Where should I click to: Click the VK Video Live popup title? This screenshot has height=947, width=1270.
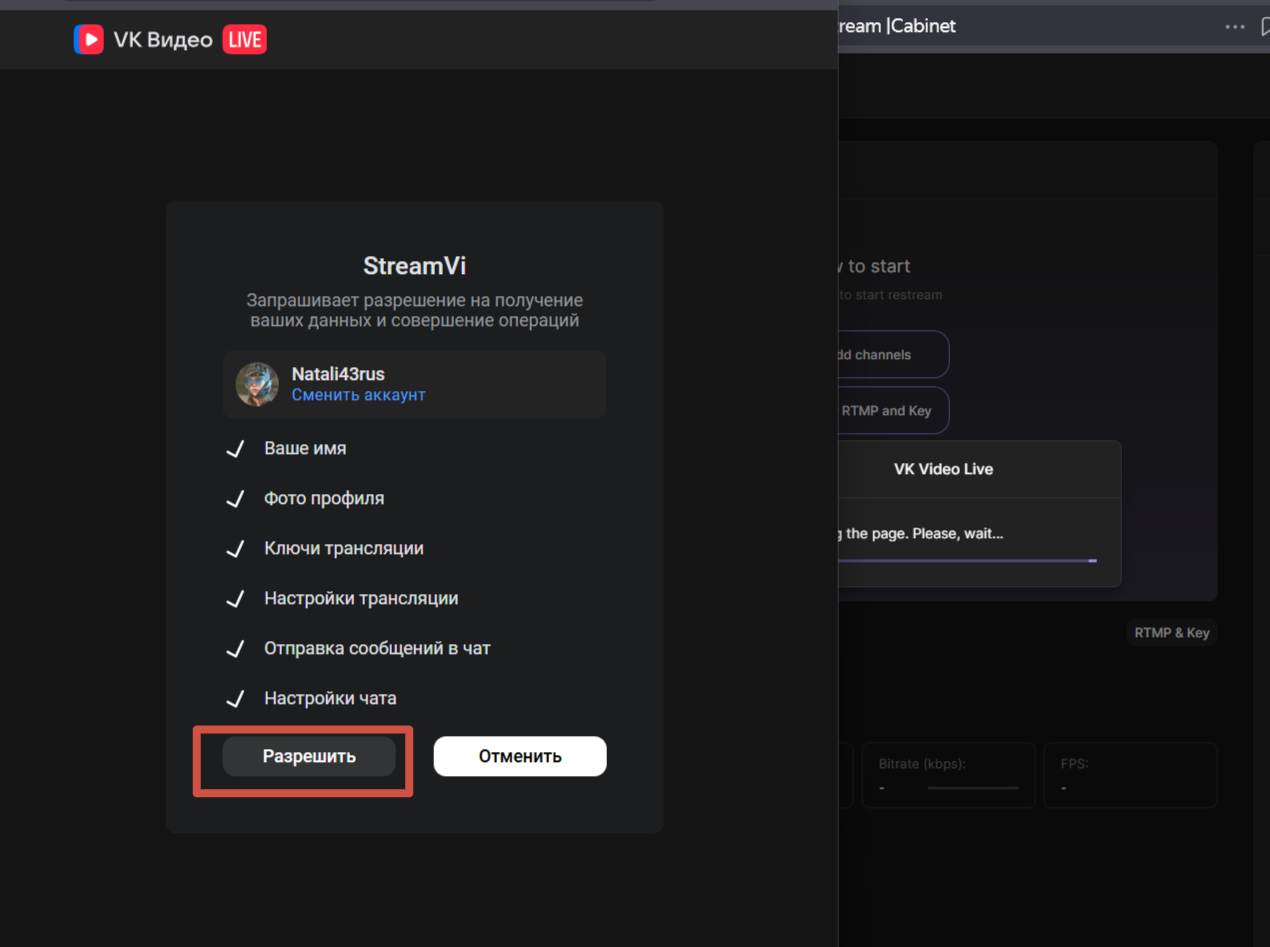(943, 469)
